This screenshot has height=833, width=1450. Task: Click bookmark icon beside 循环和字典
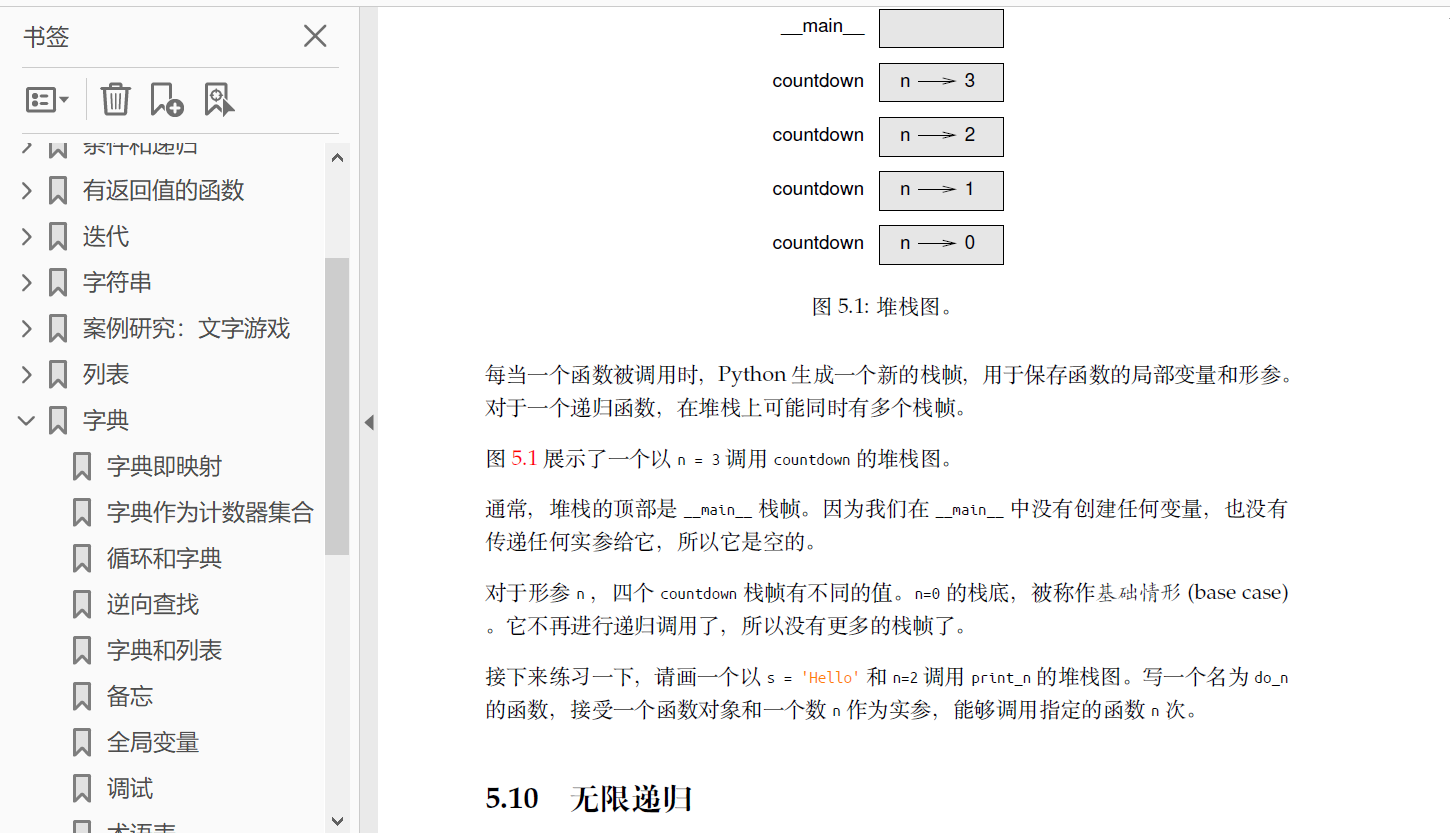[82, 558]
